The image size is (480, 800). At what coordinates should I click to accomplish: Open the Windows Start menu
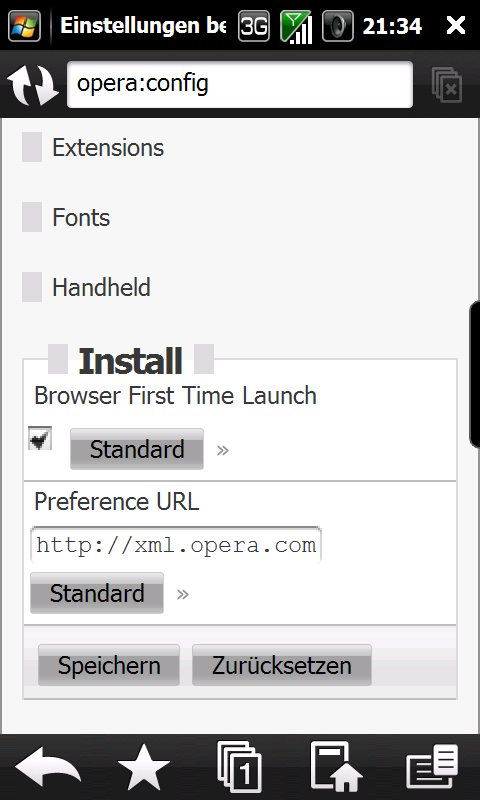(x=24, y=26)
